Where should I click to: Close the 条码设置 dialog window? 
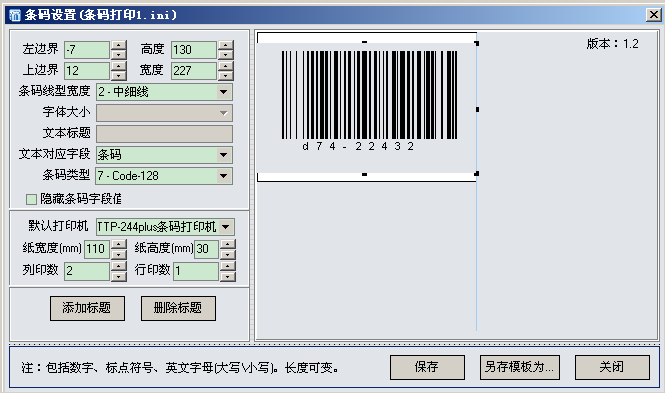pos(654,15)
